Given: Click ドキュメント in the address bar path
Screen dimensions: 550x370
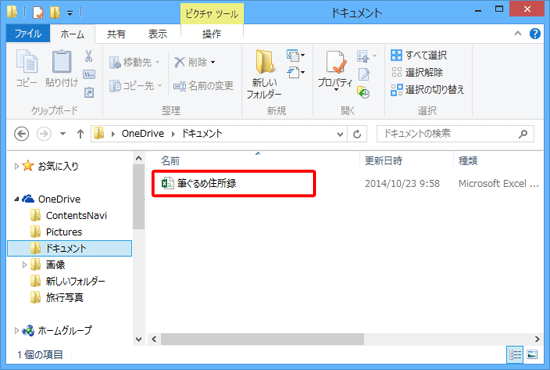Looking at the screenshot, I should pos(202,134).
